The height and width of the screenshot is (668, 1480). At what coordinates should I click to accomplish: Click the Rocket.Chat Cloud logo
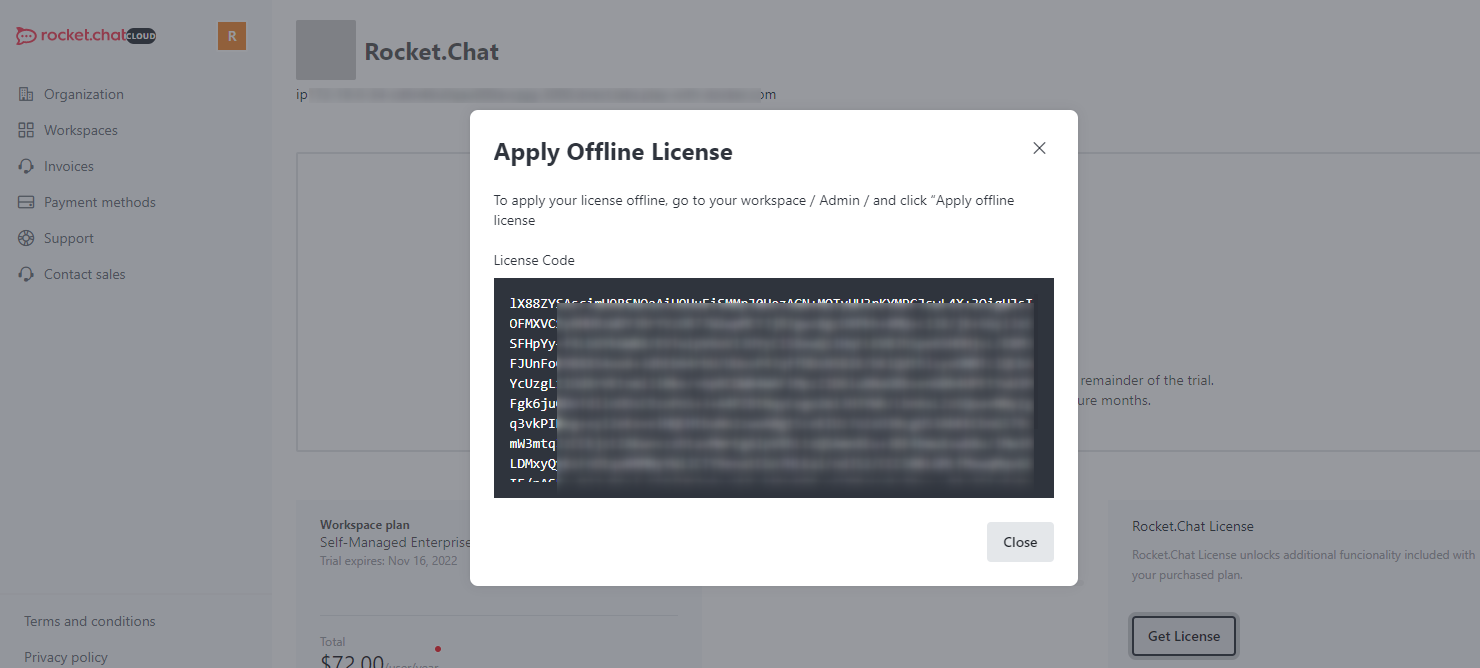pos(86,36)
